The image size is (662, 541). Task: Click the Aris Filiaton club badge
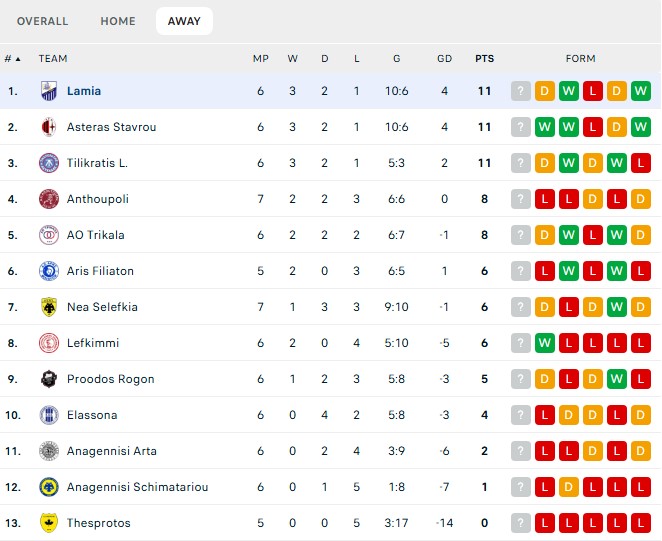coord(49,271)
